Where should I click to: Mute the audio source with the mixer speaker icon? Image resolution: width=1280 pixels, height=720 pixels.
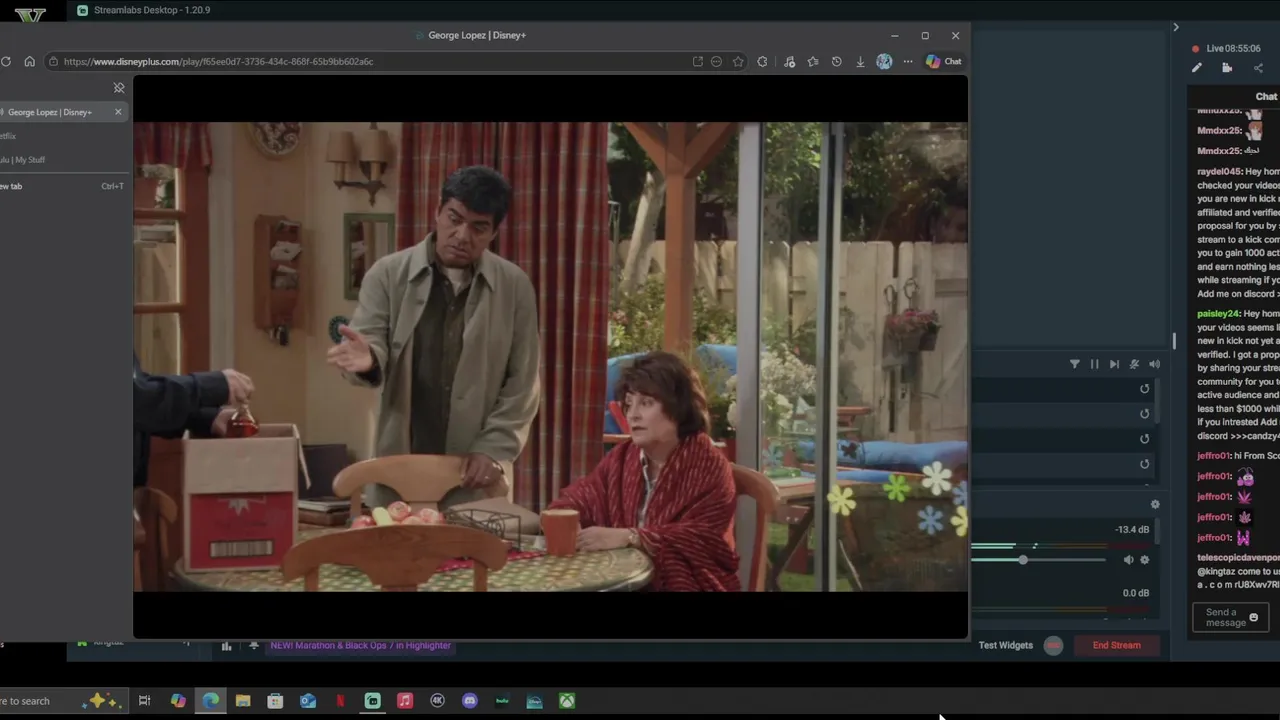[1128, 560]
